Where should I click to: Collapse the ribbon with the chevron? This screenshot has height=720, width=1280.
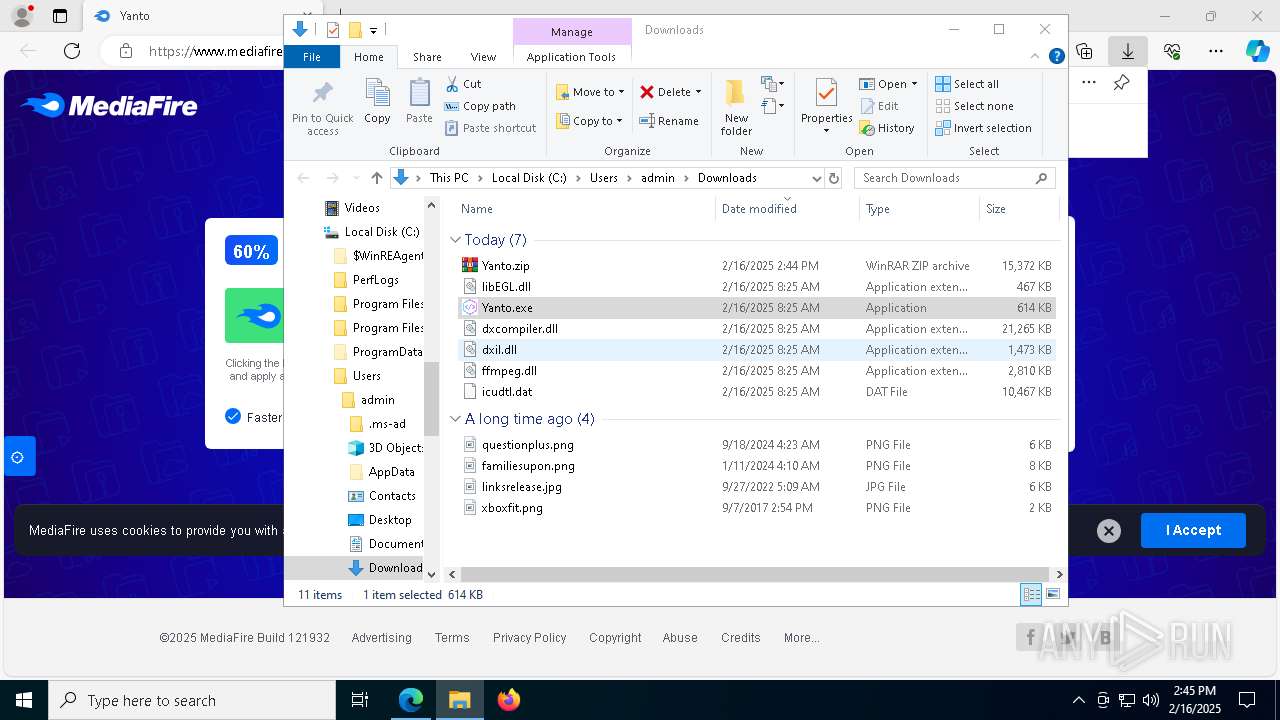[1036, 57]
